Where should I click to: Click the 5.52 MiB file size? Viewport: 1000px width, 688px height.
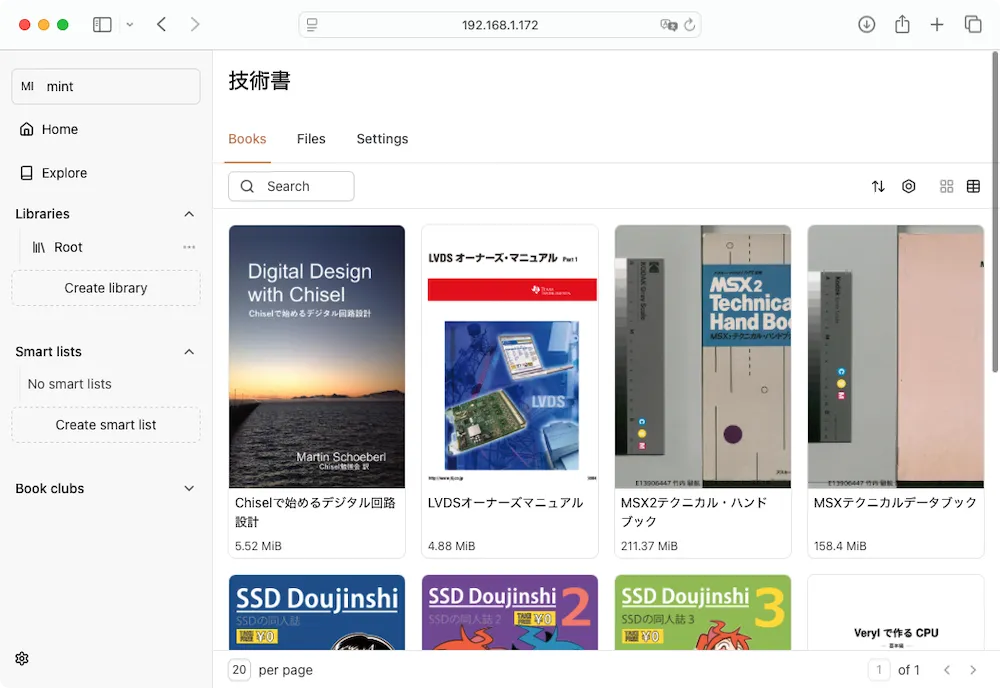click(258, 546)
